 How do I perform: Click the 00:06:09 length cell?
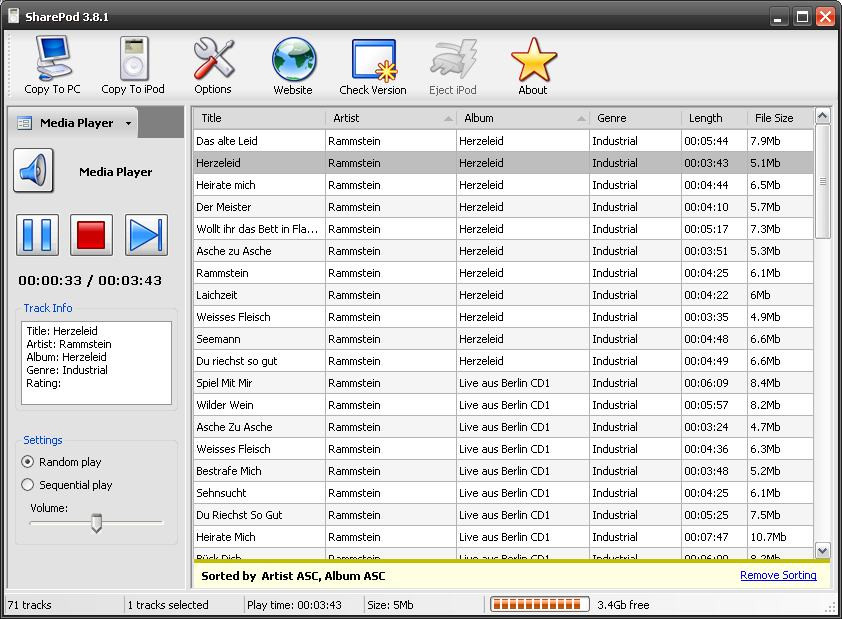click(714, 383)
